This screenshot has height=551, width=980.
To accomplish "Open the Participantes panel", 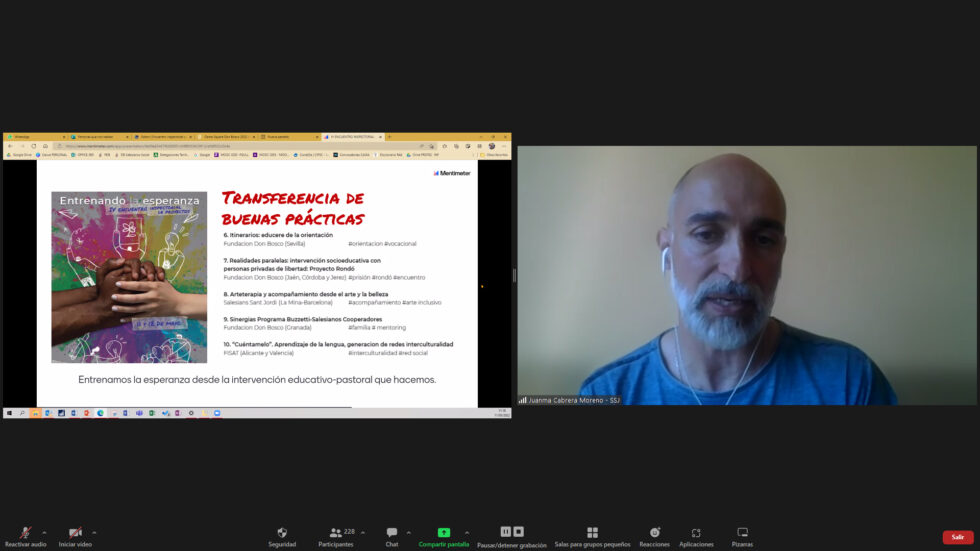I will 336,533.
